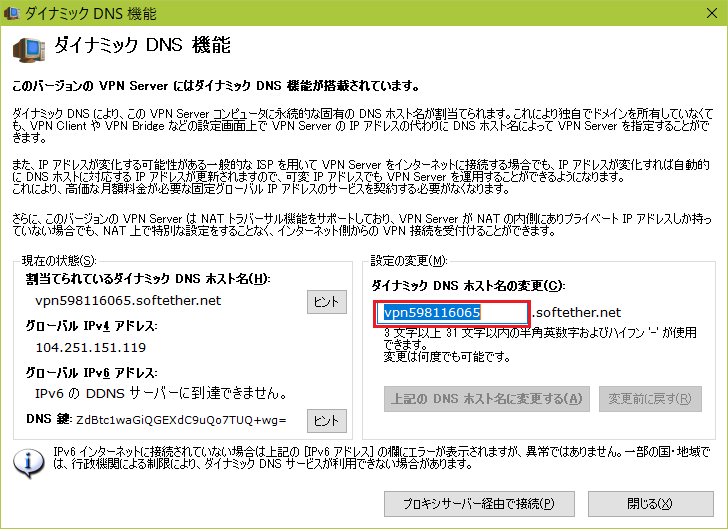
Task: Click the IPv6 DDNS server unreachable message
Action: 161,394
